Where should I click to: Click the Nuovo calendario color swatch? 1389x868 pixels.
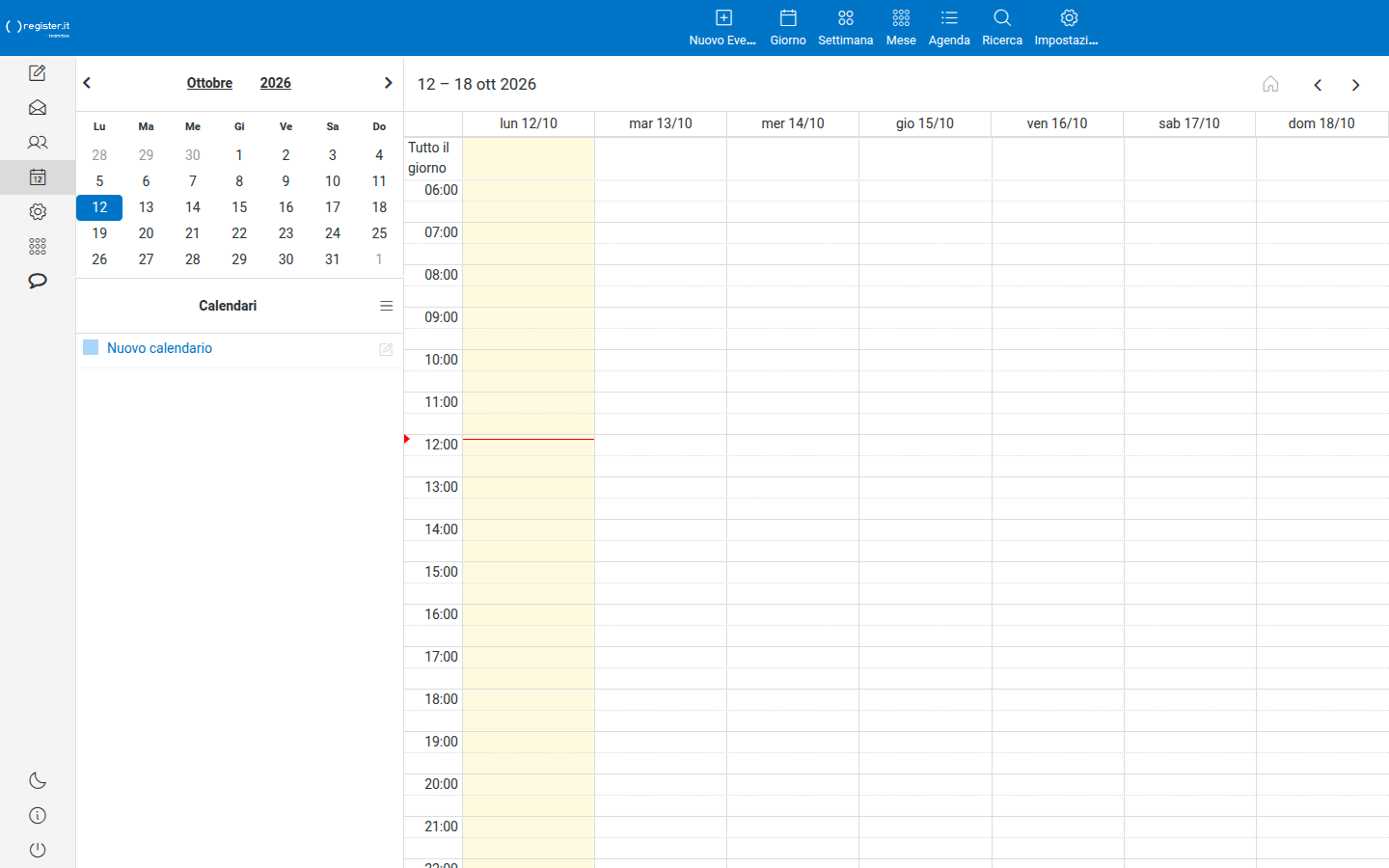click(91, 347)
